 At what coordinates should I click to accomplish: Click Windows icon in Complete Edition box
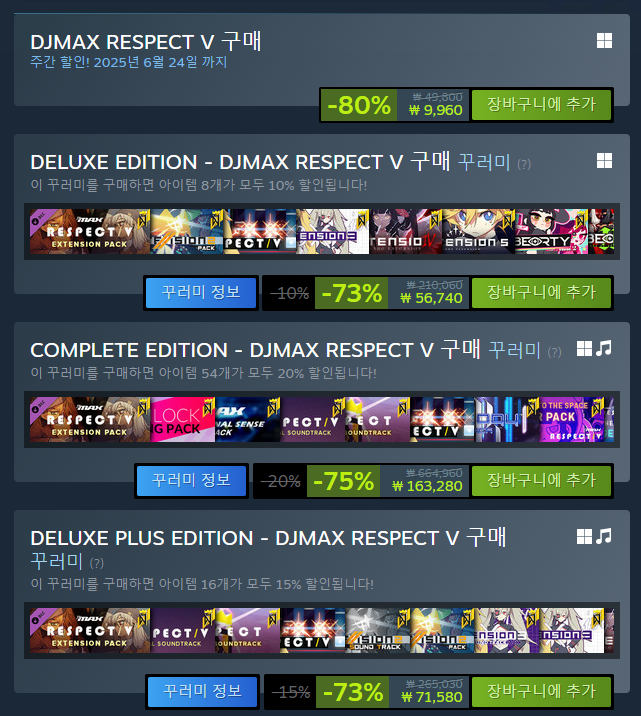point(584,348)
